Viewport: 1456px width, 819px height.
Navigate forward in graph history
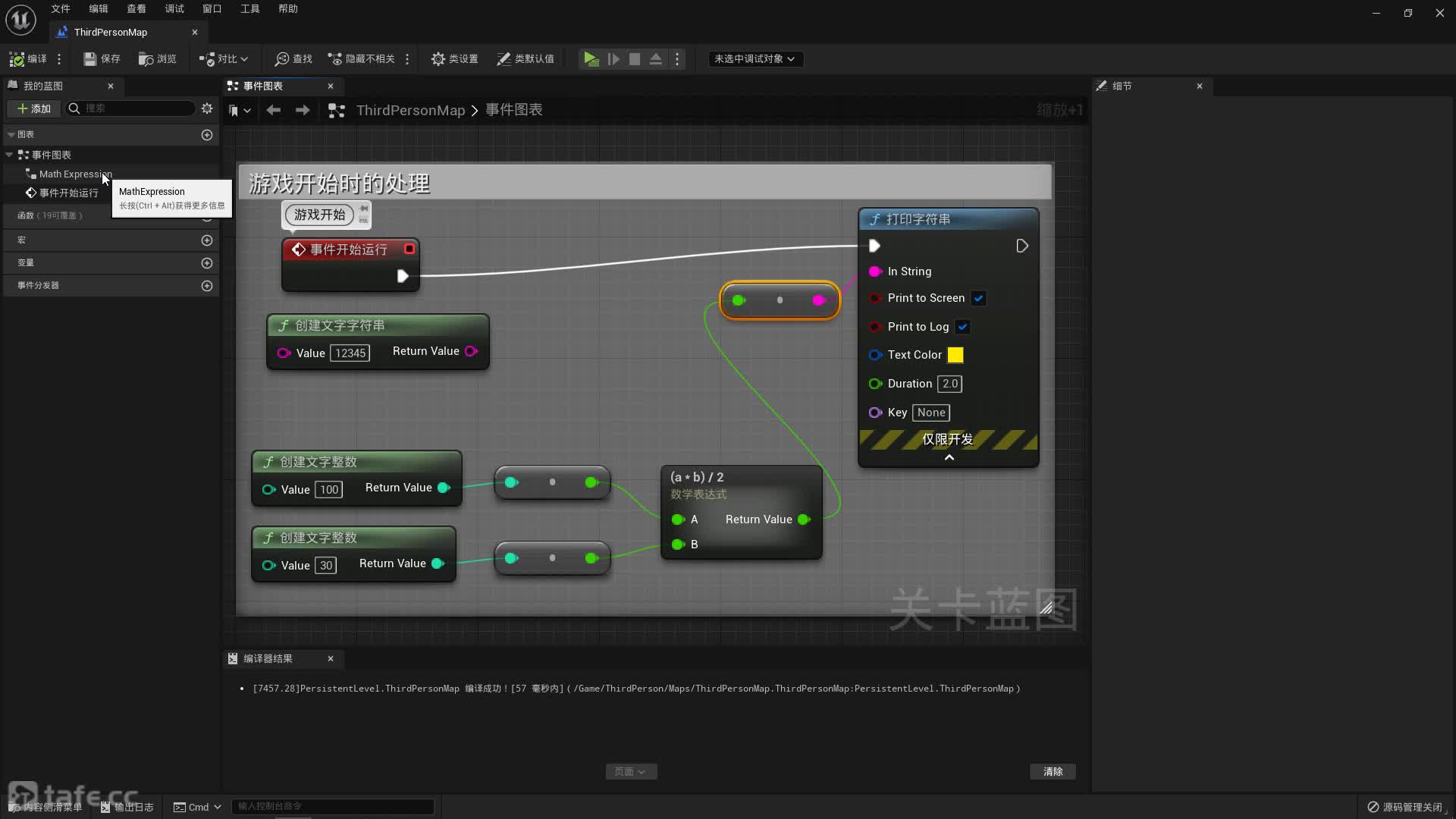point(303,110)
